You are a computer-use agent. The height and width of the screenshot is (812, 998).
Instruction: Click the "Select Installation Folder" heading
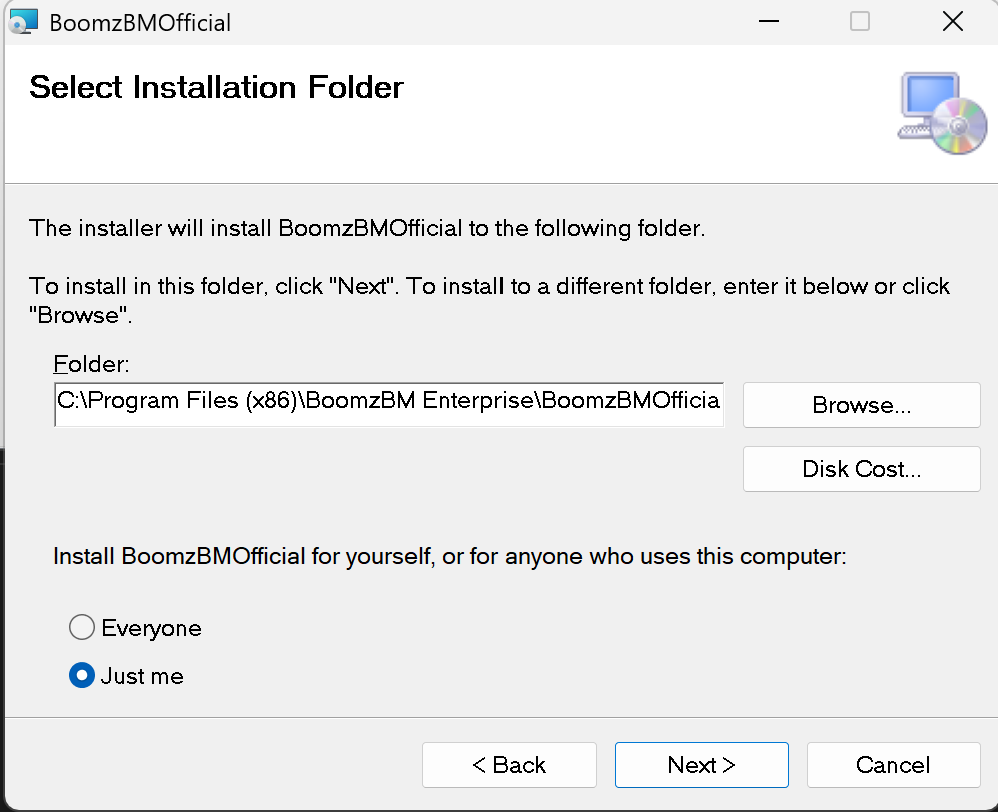(x=216, y=88)
